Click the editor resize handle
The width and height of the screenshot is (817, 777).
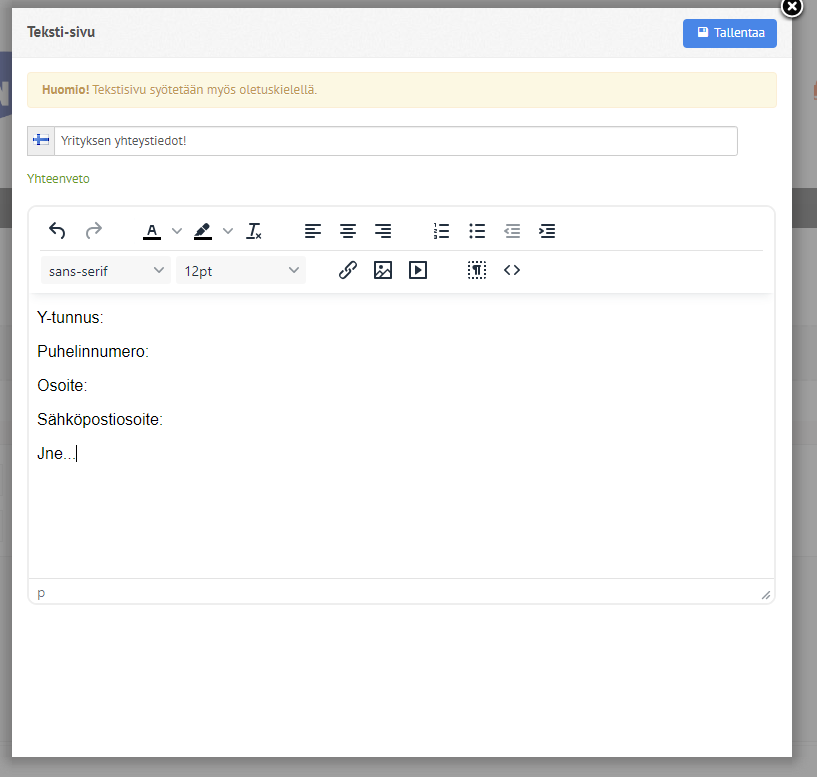click(765, 595)
